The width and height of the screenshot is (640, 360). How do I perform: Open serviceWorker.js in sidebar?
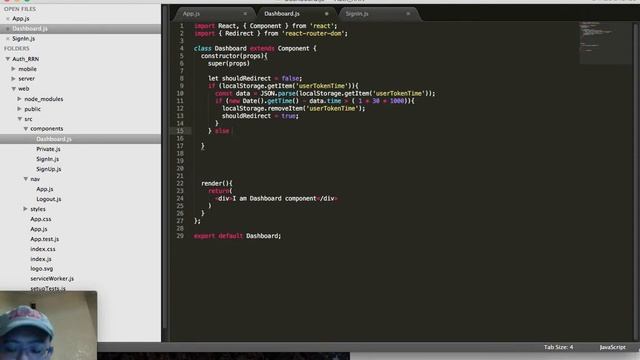(x=52, y=279)
